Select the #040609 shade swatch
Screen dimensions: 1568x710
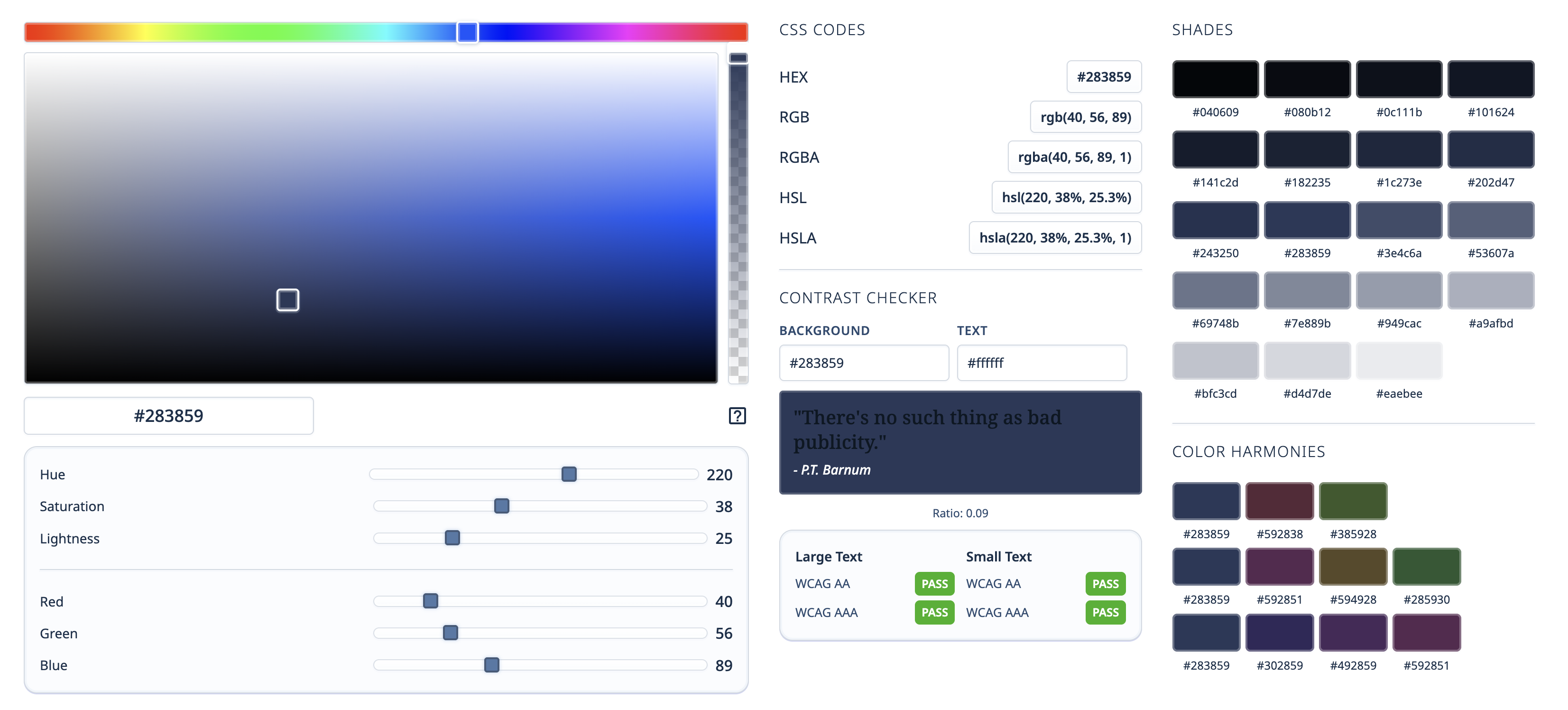pos(1215,79)
